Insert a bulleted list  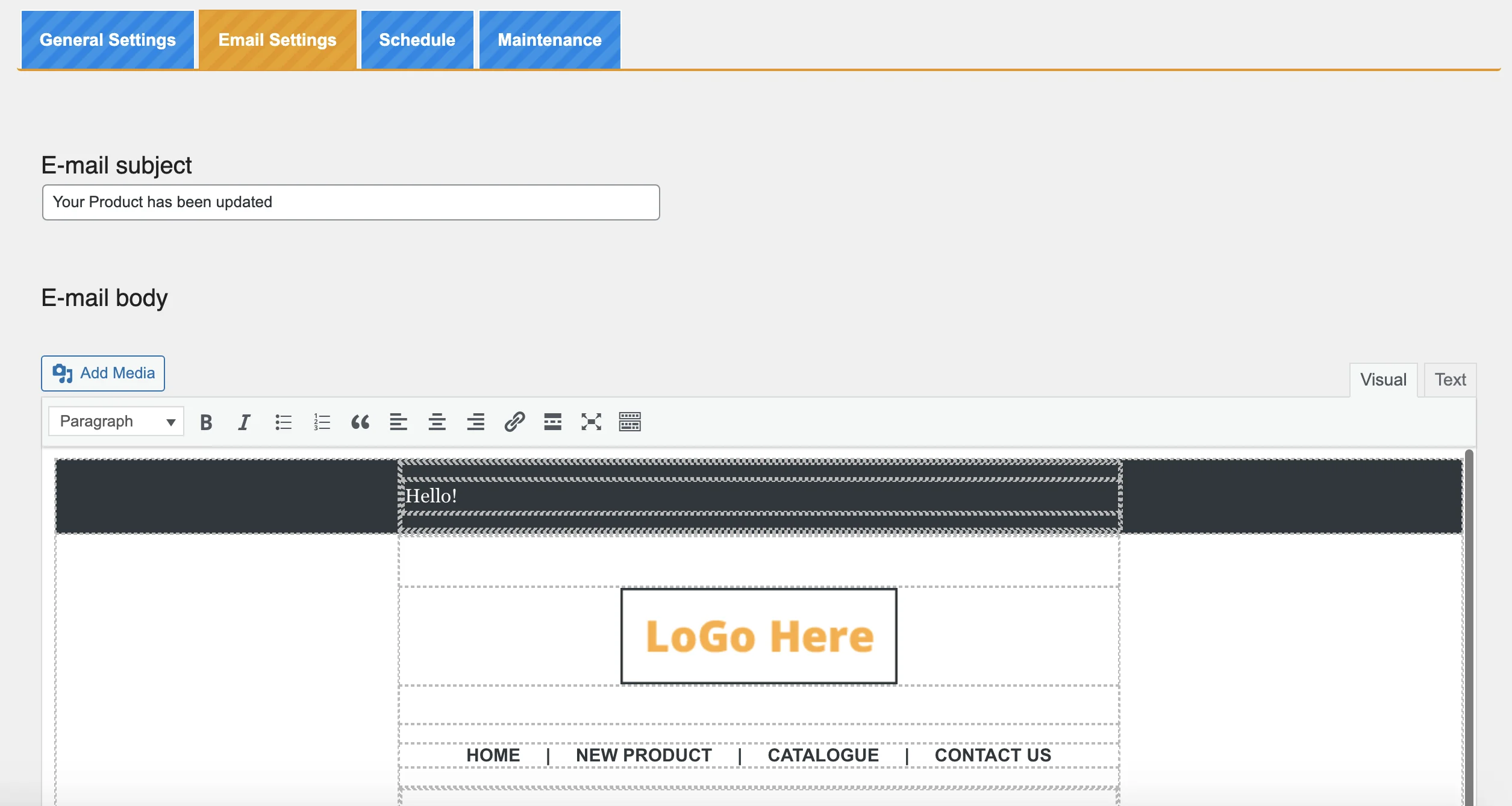[283, 422]
